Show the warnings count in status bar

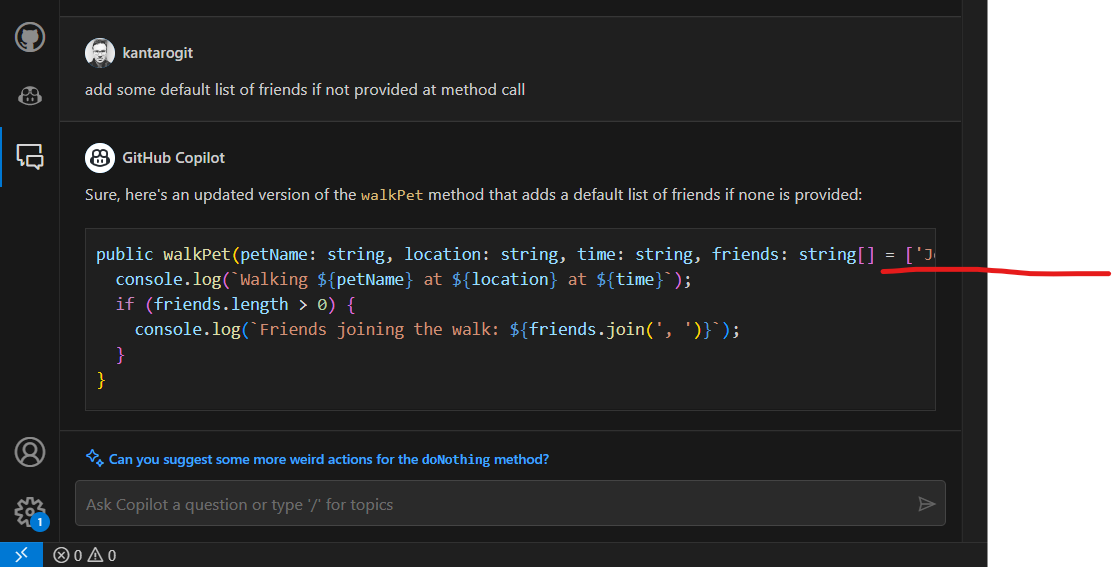click(102, 555)
